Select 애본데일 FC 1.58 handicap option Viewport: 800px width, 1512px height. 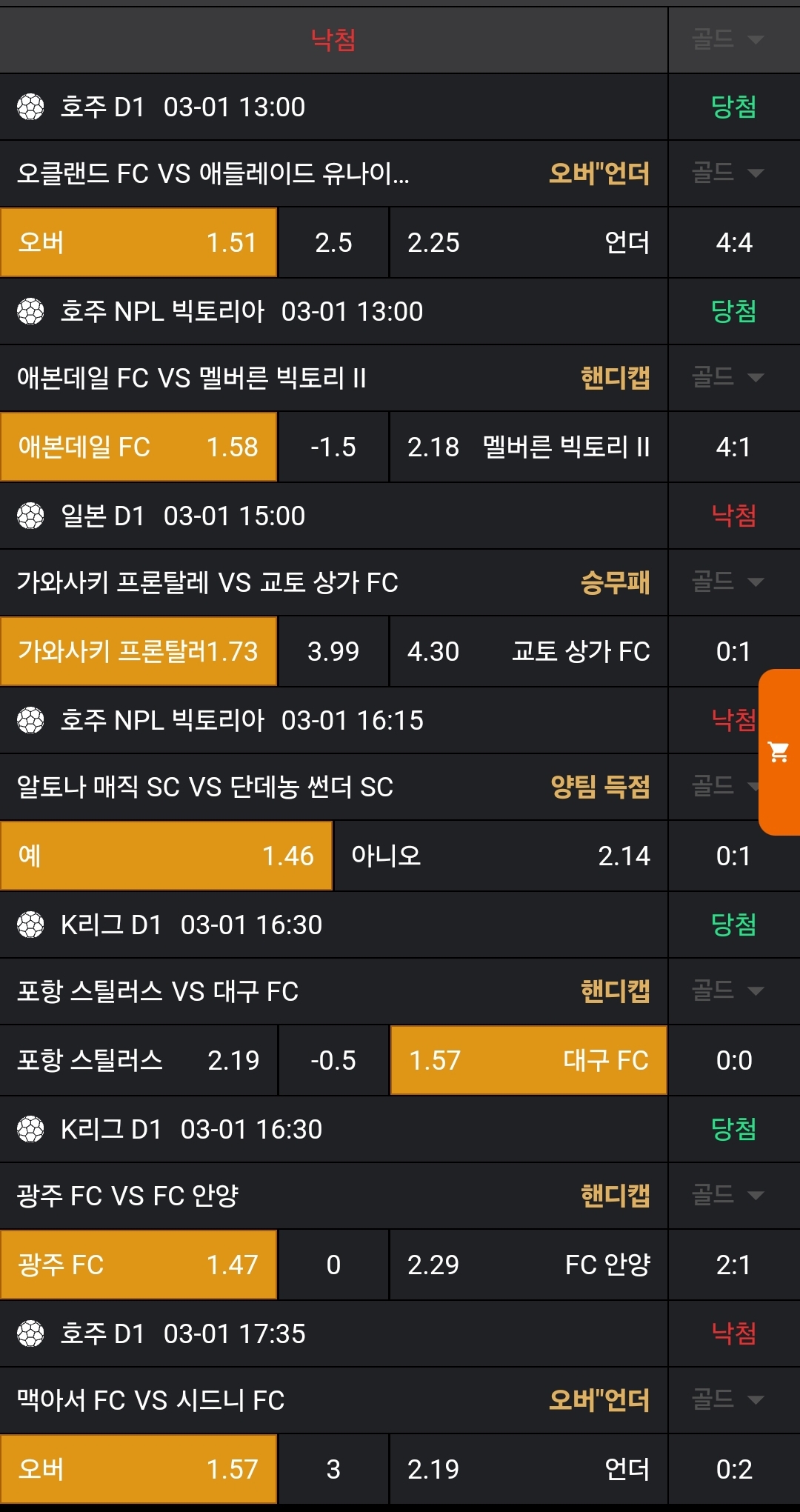[139, 447]
